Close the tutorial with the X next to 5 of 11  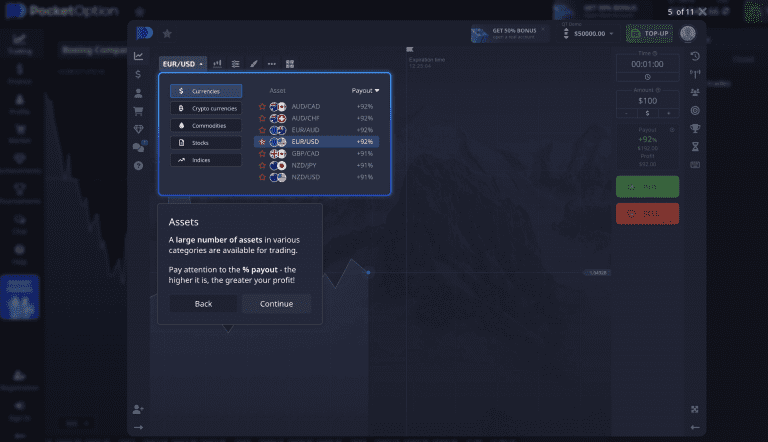click(702, 11)
